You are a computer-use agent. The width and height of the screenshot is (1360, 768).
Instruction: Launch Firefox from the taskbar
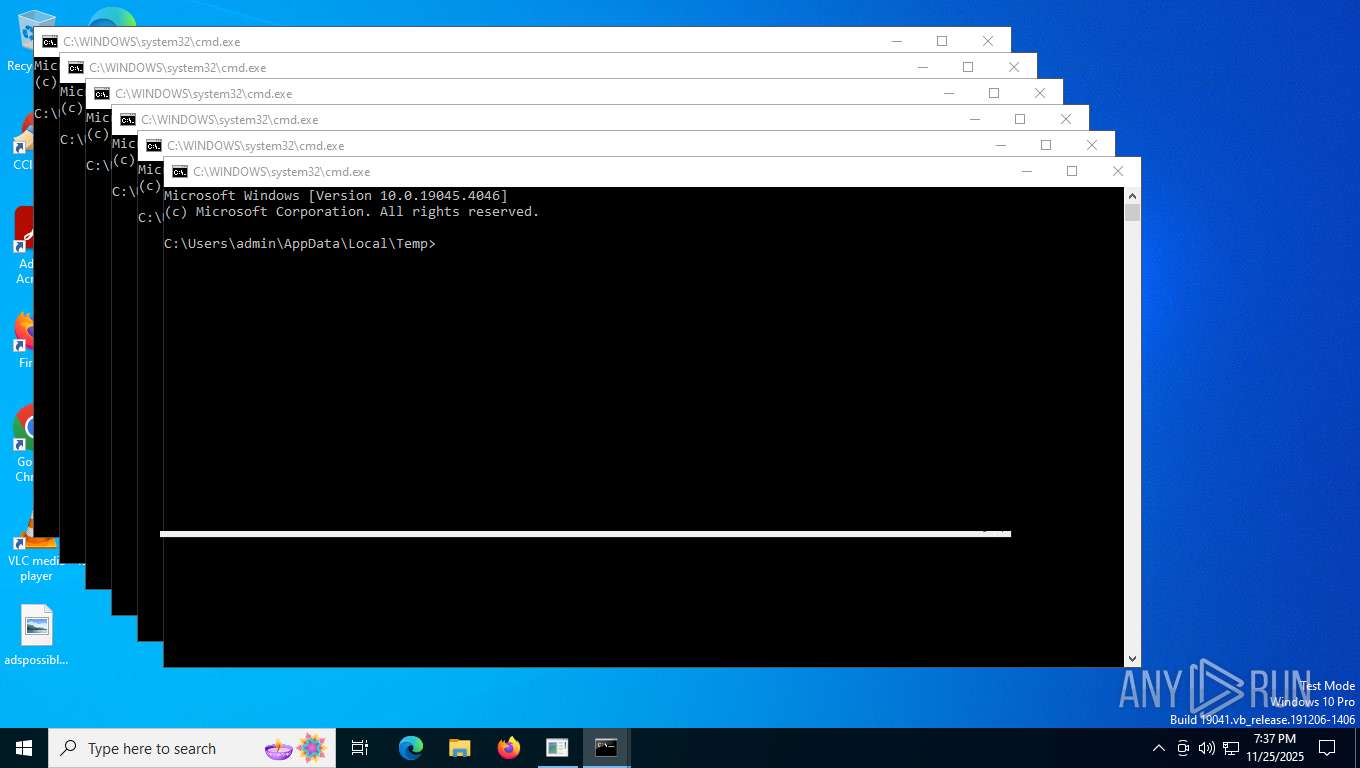(509, 748)
